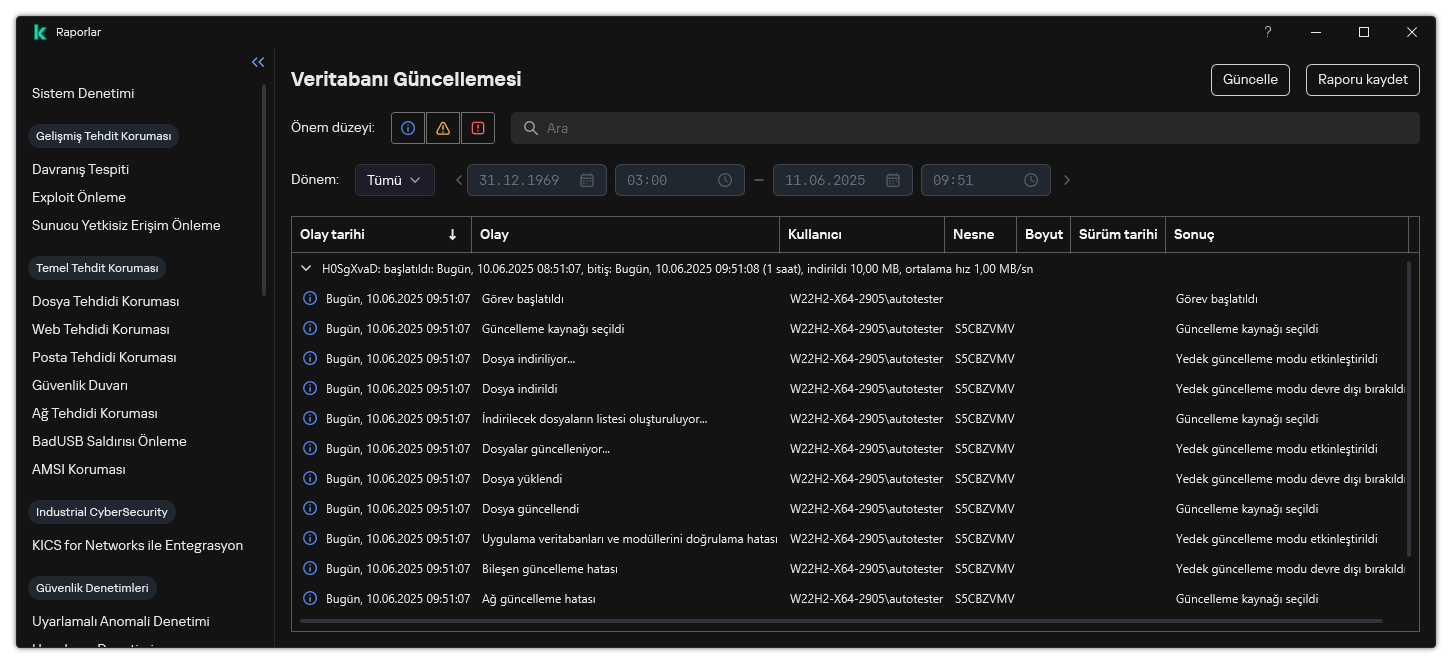Toggle critical importance level filter
The width and height of the screenshot is (1452, 664).
(477, 128)
